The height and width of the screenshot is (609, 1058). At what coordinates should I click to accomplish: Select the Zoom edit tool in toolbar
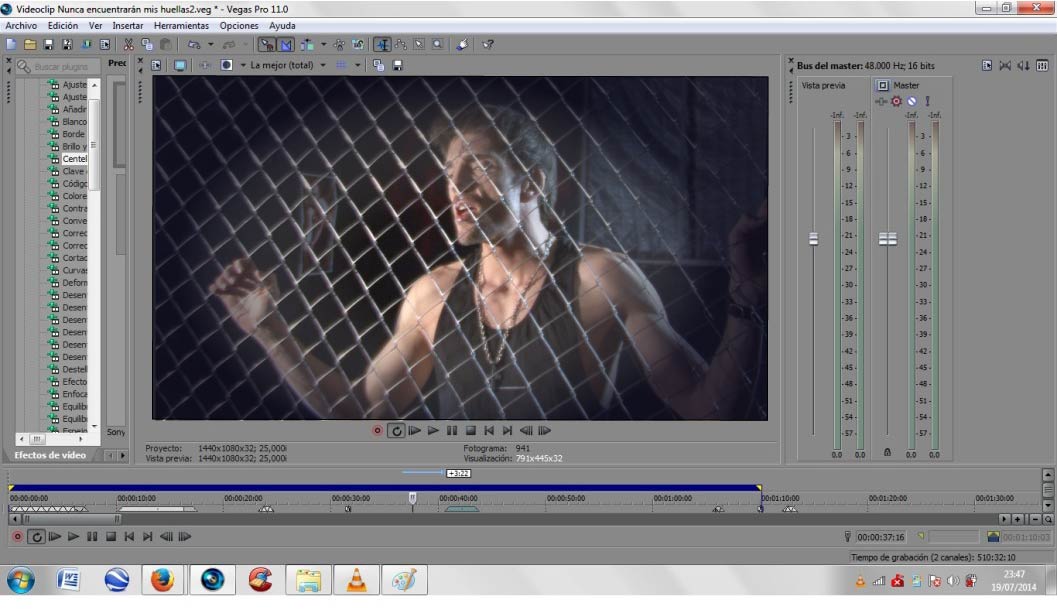click(438, 45)
